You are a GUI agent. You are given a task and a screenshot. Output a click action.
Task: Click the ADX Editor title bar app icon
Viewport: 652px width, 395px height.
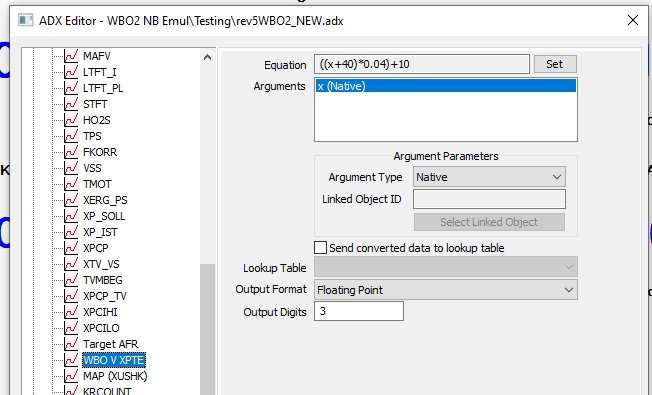[25, 20]
